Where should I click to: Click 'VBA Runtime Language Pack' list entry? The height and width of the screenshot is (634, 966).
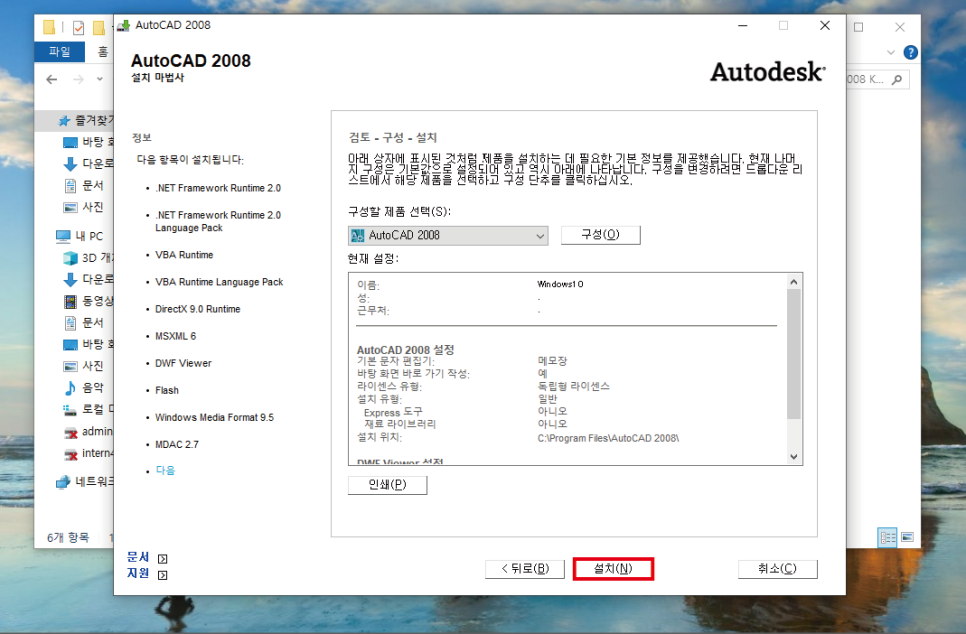pos(219,282)
